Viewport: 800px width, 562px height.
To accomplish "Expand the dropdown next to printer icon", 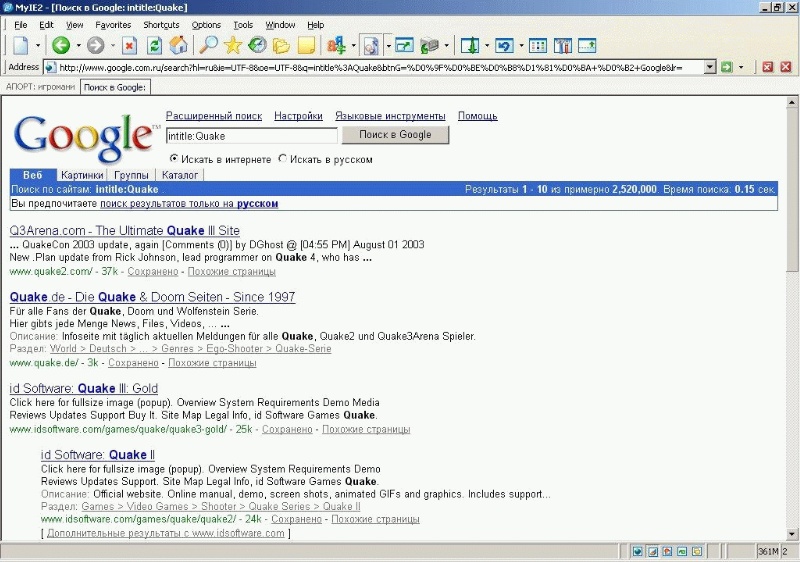I will (446, 46).
